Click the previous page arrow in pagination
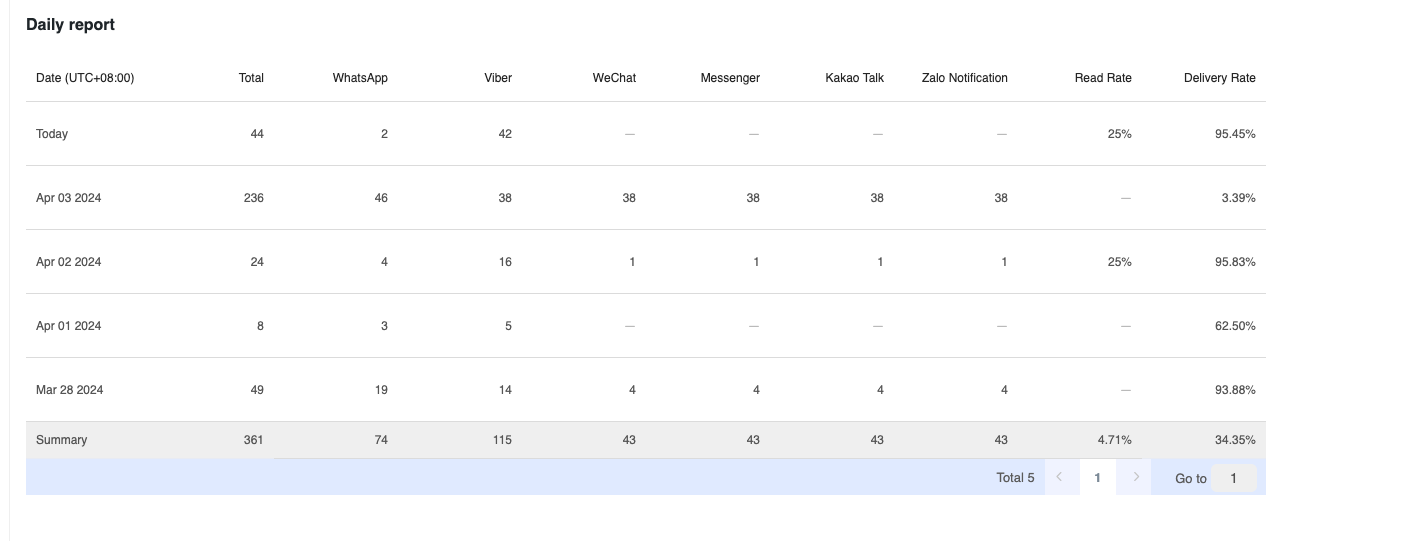 (1060, 478)
